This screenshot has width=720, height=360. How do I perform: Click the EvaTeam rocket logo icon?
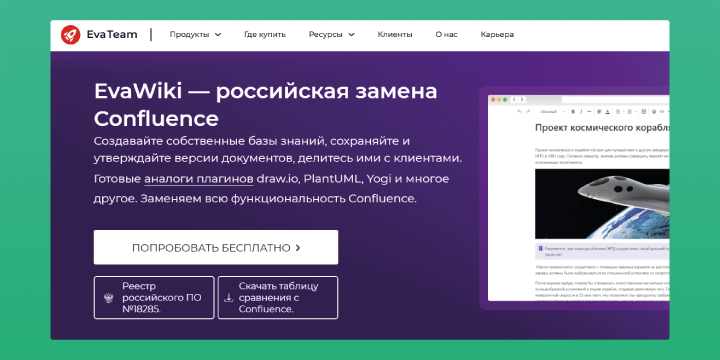(x=71, y=34)
